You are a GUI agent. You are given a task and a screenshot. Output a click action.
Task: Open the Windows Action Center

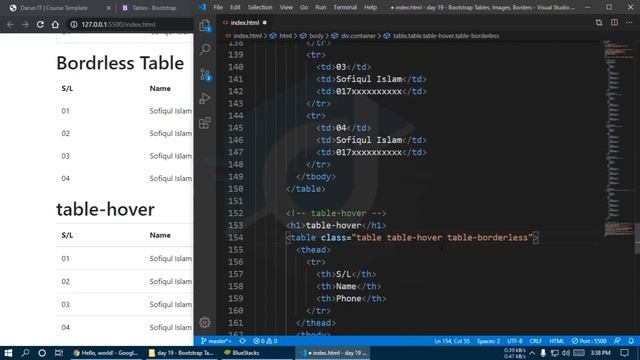(x=624, y=353)
